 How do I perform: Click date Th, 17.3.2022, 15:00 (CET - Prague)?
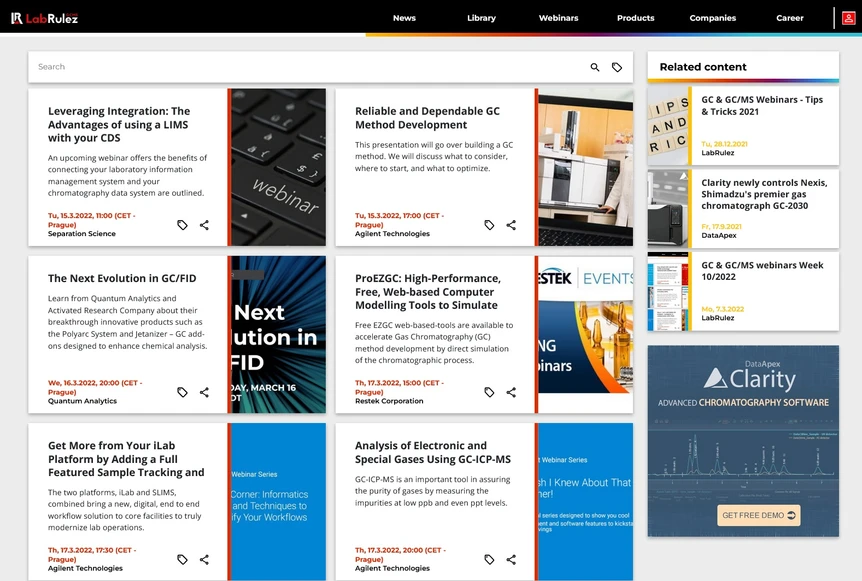tap(399, 387)
